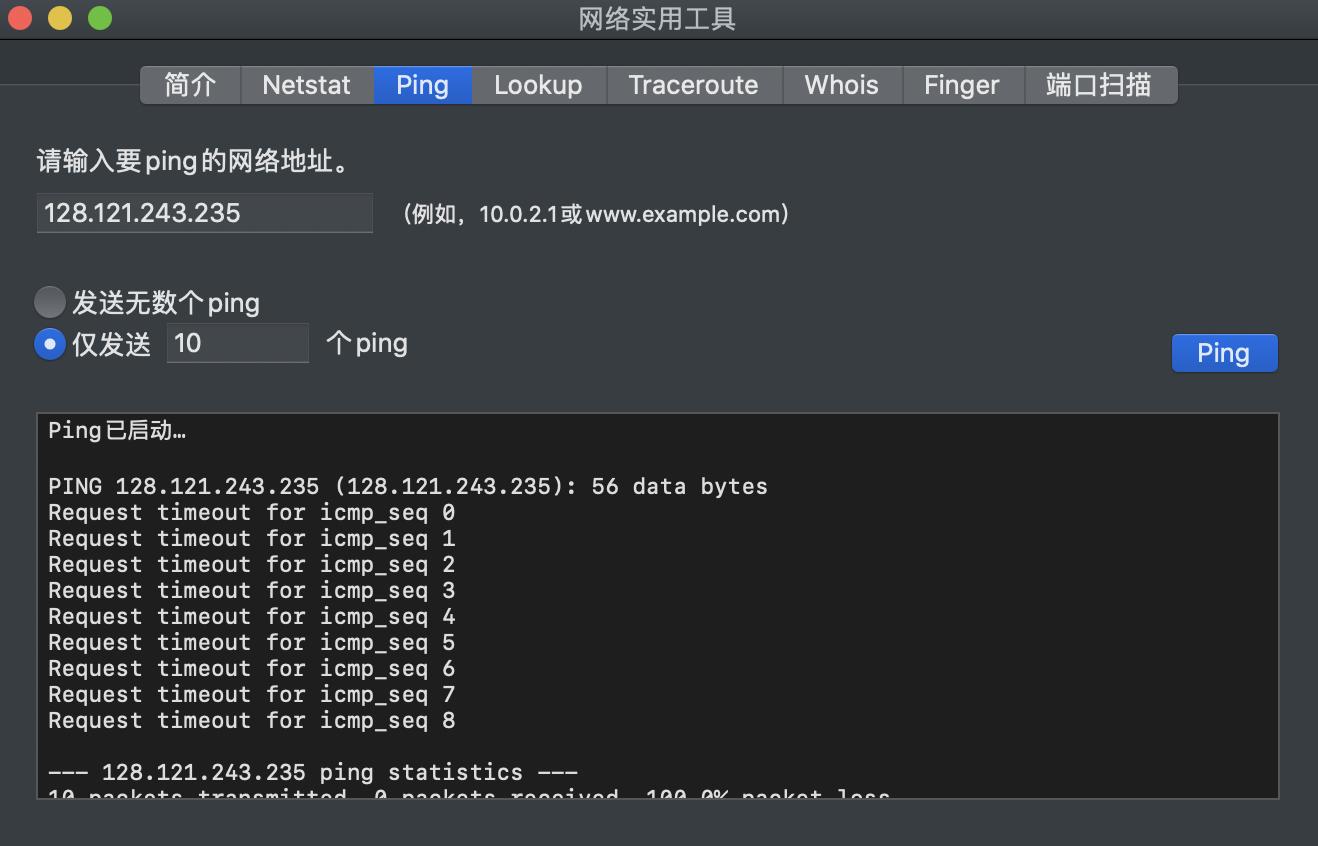Screen dimensions: 1318x846
Task: Switch to the 简介 tab
Action: [x=190, y=85]
